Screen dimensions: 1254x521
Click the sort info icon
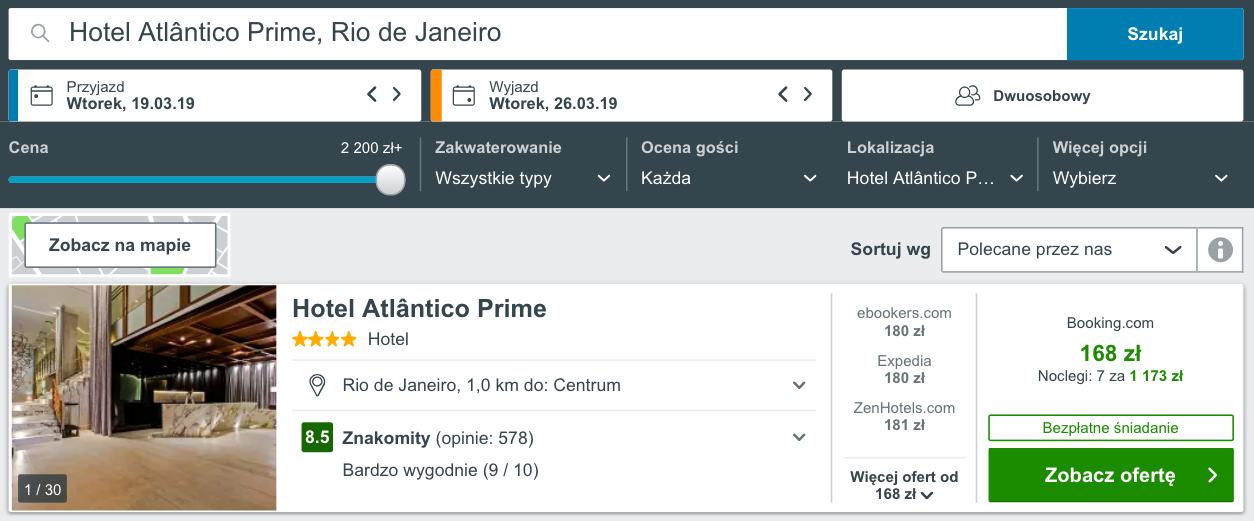tap(1220, 250)
